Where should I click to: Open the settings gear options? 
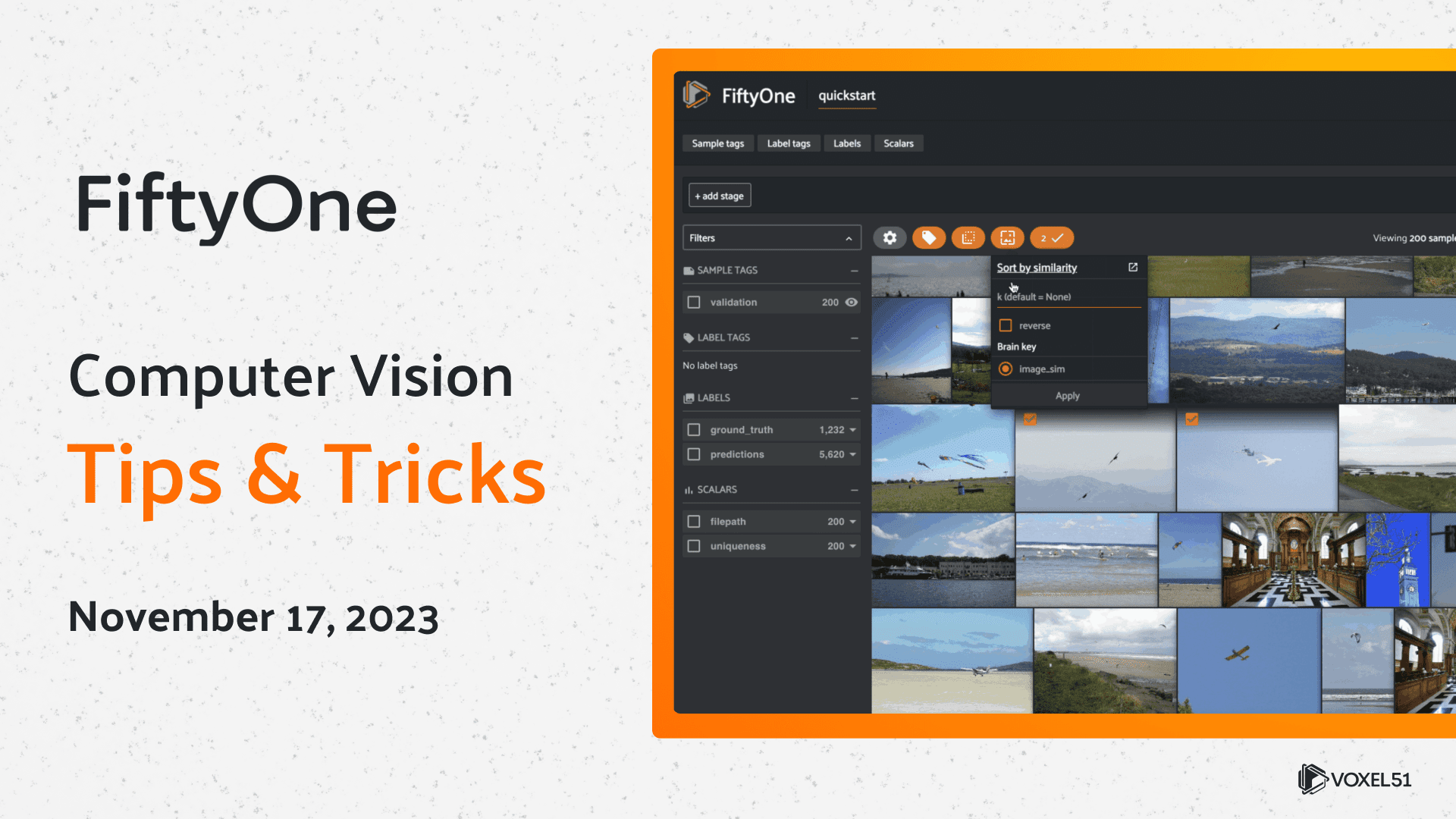890,238
